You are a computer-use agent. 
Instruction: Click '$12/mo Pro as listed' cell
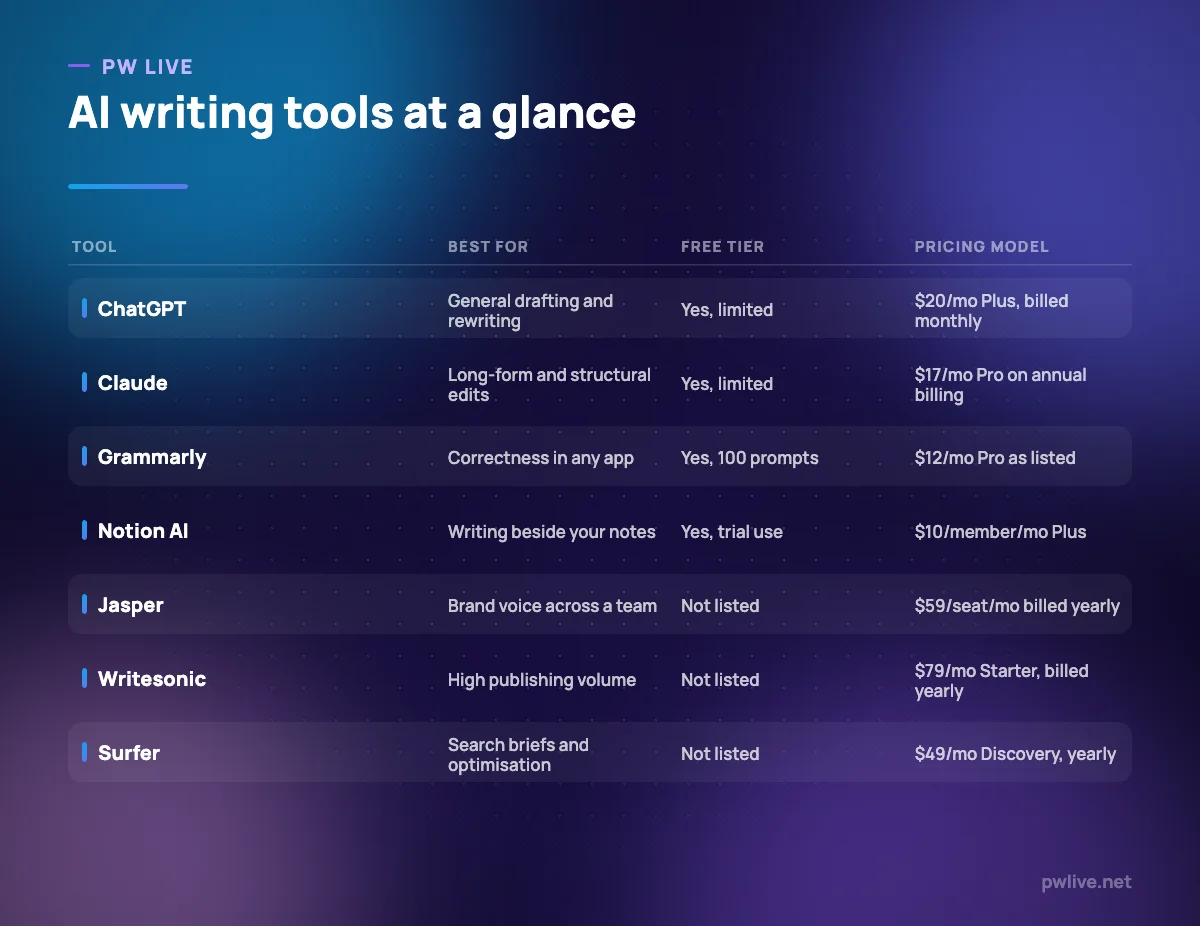click(995, 458)
